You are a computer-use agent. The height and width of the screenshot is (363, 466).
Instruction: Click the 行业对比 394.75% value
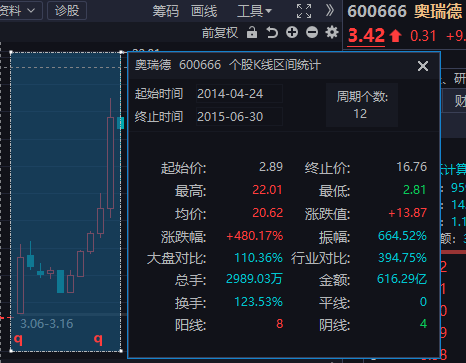(x=402, y=258)
